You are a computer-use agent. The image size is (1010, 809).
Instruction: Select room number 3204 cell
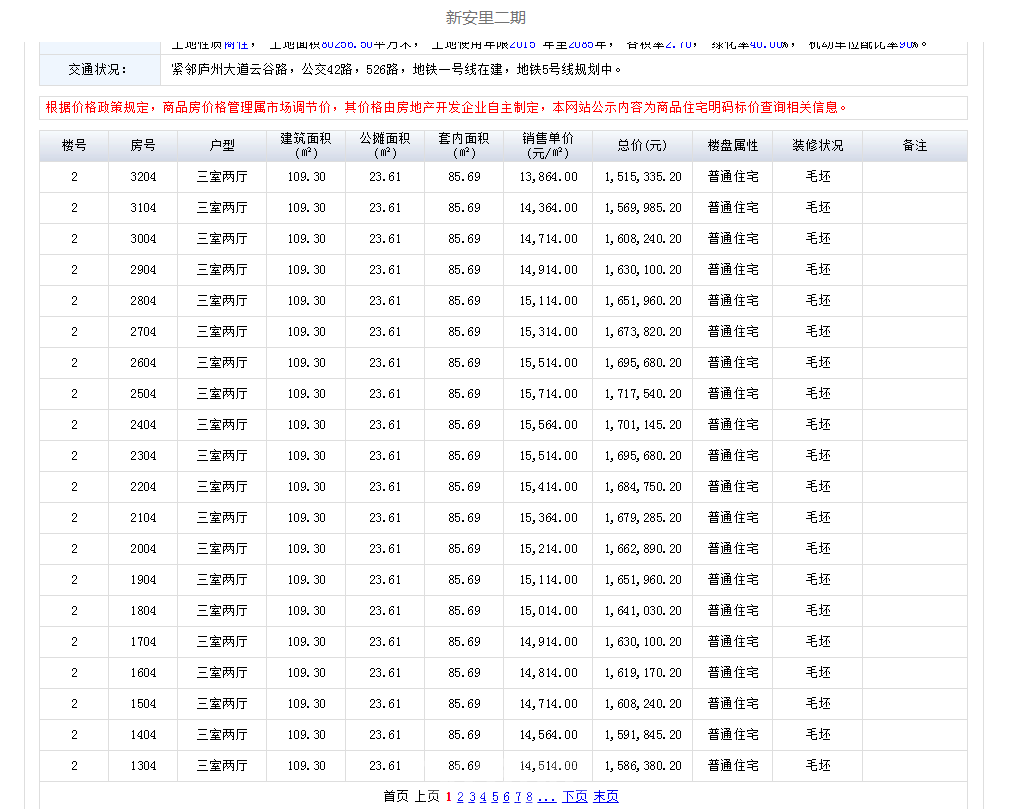[143, 177]
